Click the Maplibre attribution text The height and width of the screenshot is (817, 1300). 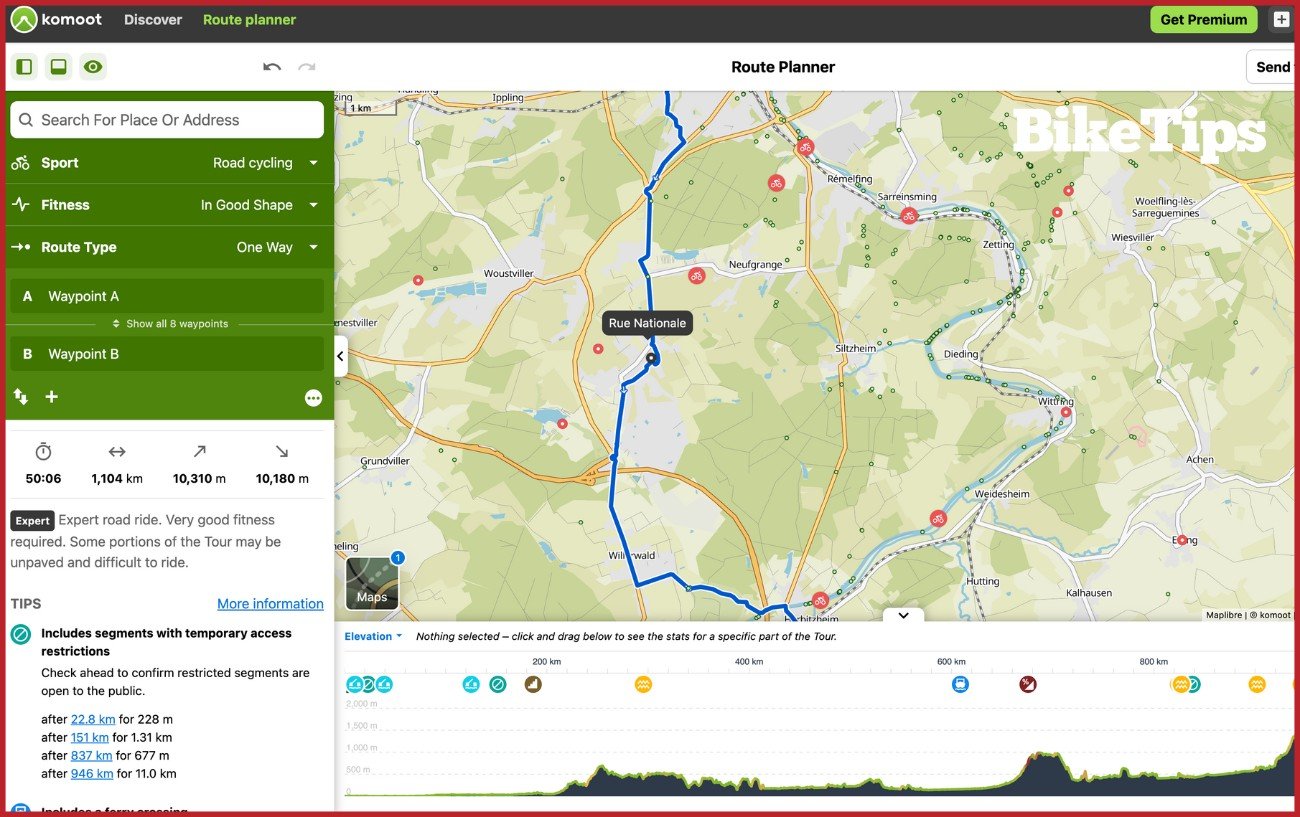1225,615
